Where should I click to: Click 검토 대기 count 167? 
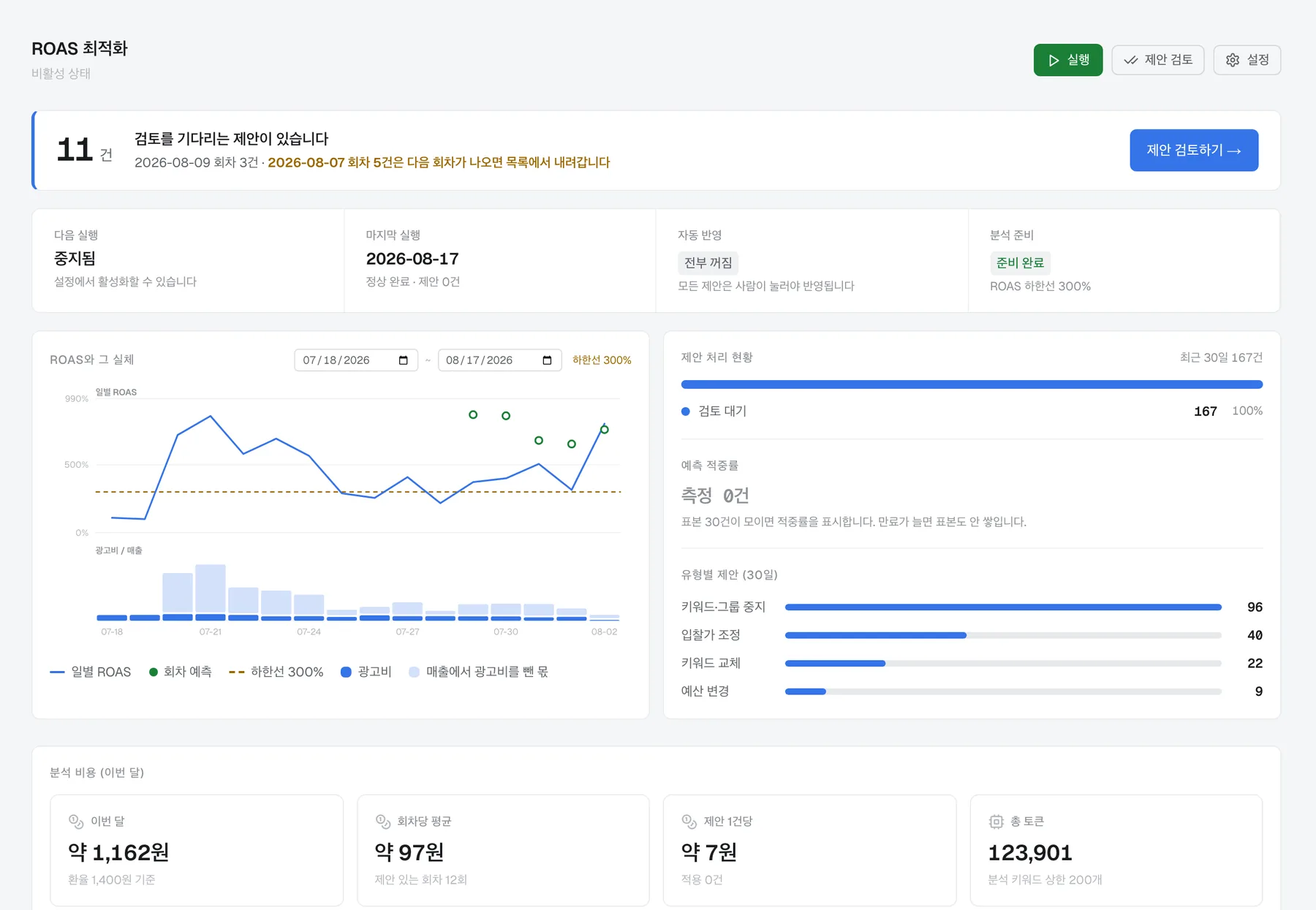click(x=1206, y=412)
